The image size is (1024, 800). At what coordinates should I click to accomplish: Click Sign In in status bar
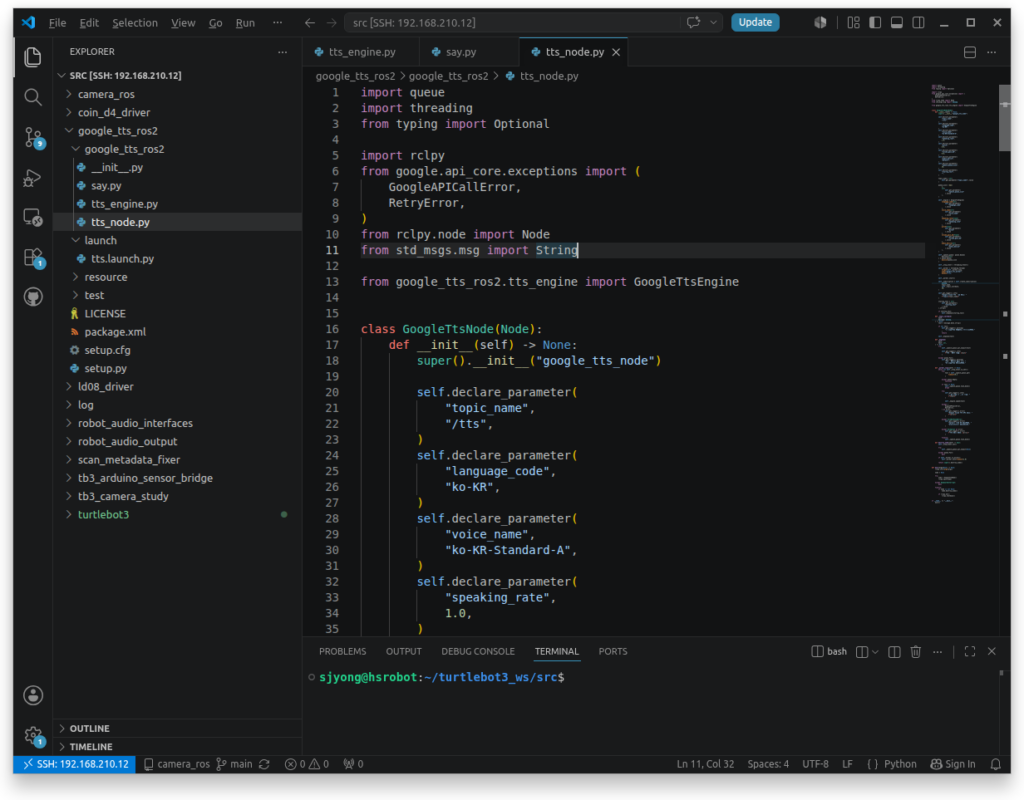click(x=953, y=764)
